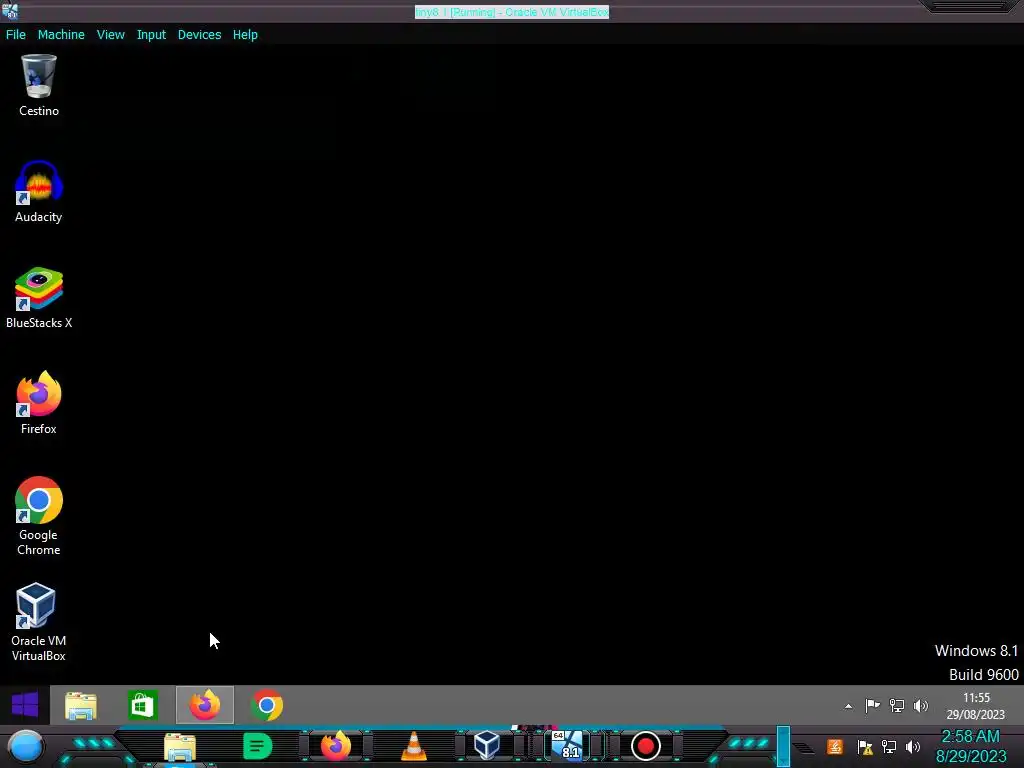Click the host tray volume speaker
Viewport: 1024px width, 768px height.
tap(912, 746)
